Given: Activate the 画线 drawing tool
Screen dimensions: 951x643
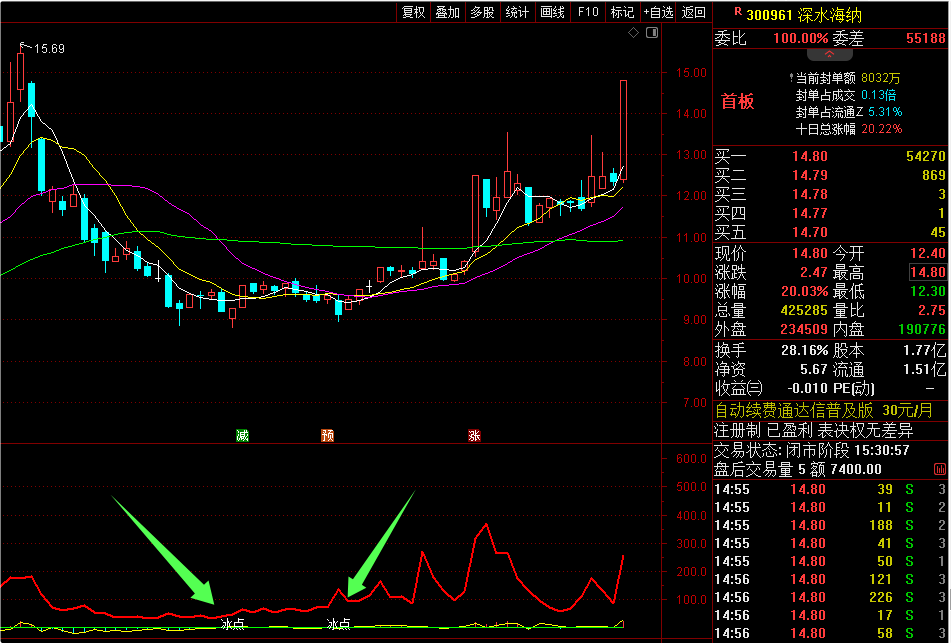Looking at the screenshot, I should tap(552, 12).
